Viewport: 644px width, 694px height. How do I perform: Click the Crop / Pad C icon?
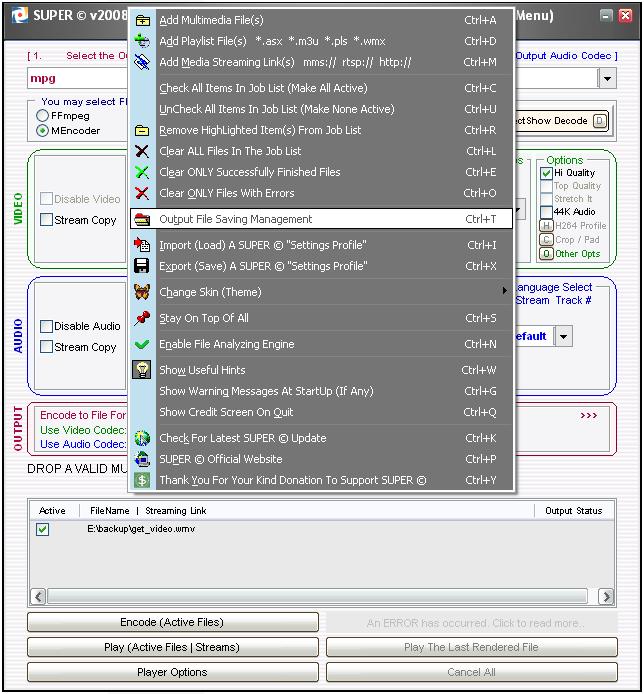546,240
